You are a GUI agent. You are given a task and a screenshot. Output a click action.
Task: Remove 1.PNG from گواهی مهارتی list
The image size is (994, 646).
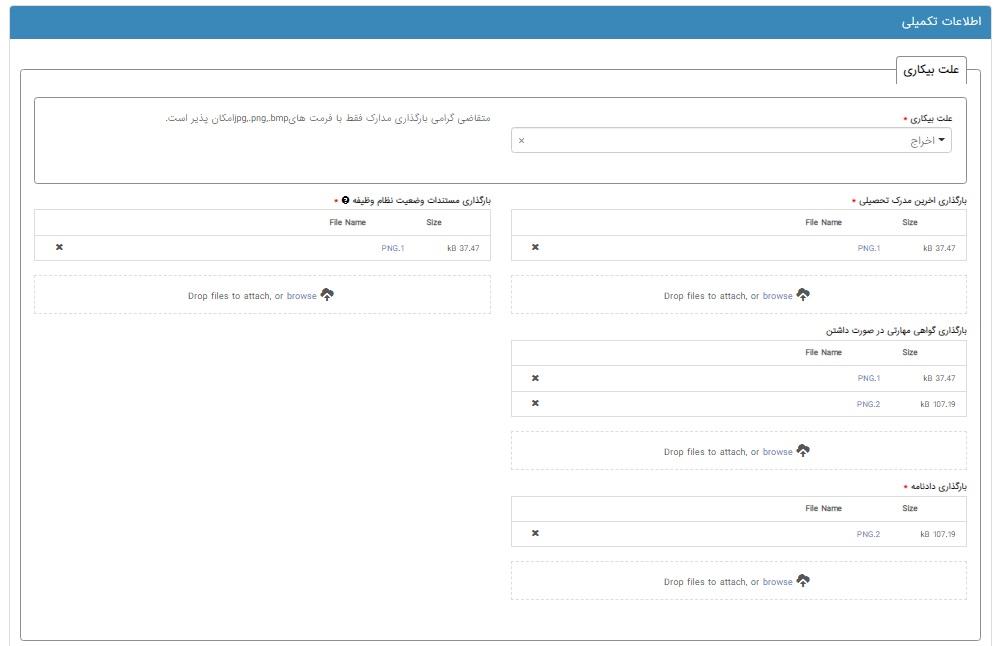point(535,378)
